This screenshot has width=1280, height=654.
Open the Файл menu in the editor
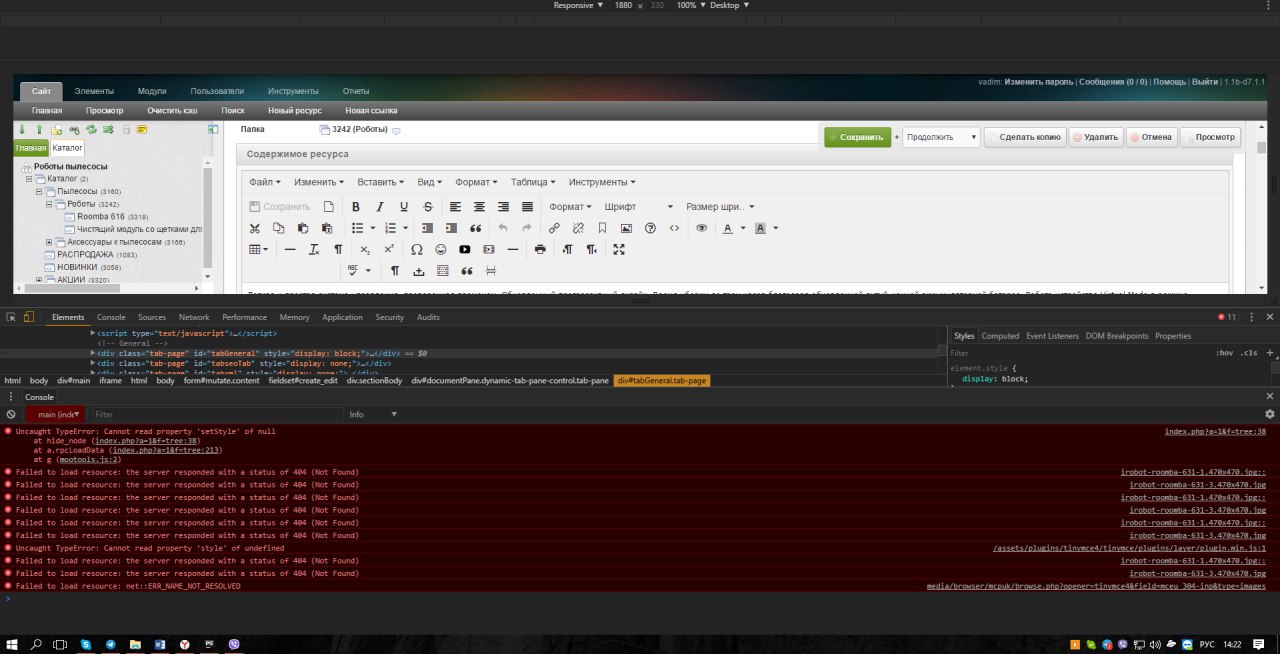pyautogui.click(x=265, y=182)
